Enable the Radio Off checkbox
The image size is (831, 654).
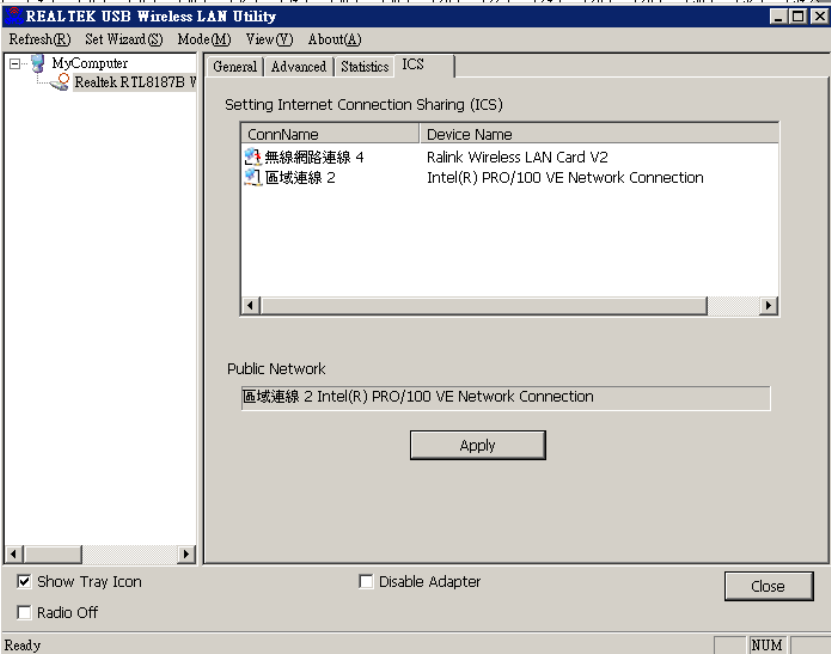(x=24, y=612)
